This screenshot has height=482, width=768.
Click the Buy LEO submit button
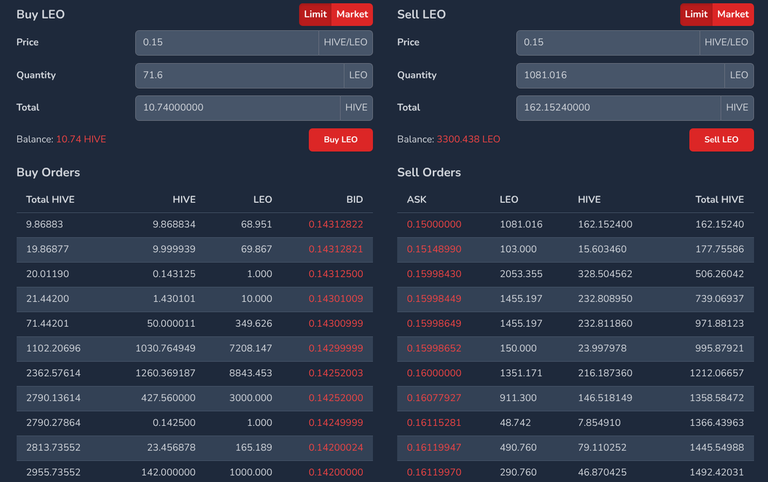[340, 140]
